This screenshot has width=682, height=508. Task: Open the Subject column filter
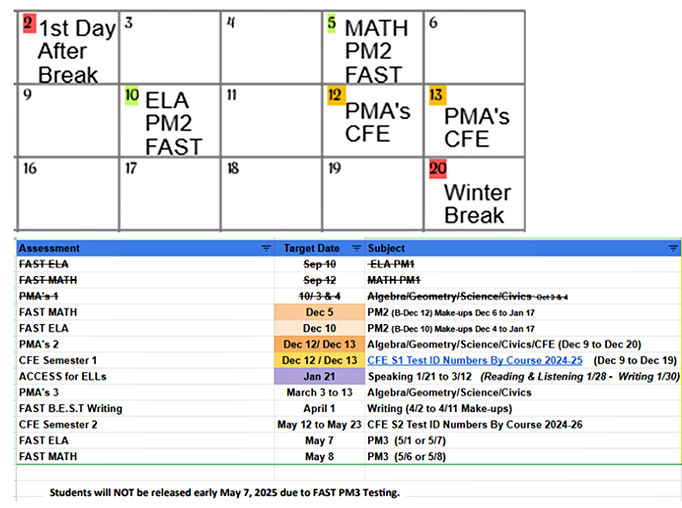tap(672, 248)
